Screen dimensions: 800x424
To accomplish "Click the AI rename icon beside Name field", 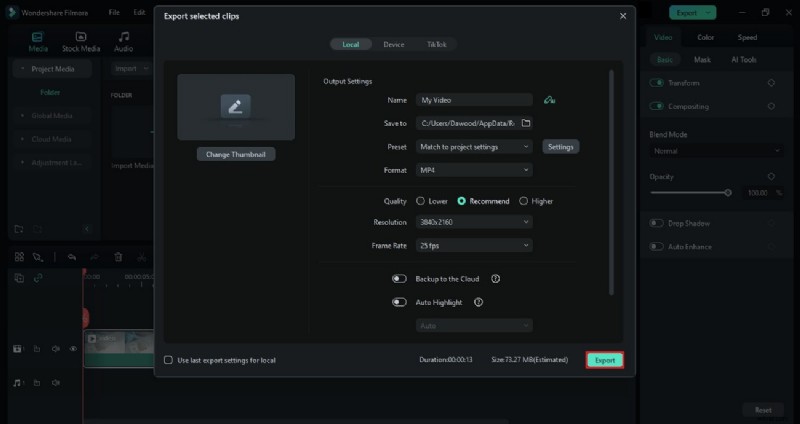I will [549, 100].
